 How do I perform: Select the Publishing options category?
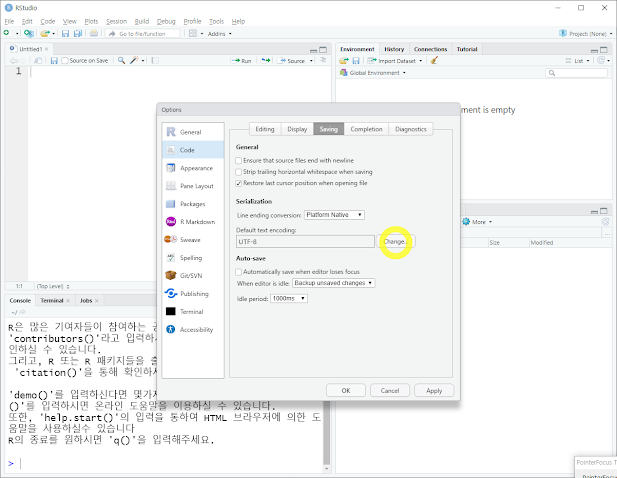(x=193, y=293)
